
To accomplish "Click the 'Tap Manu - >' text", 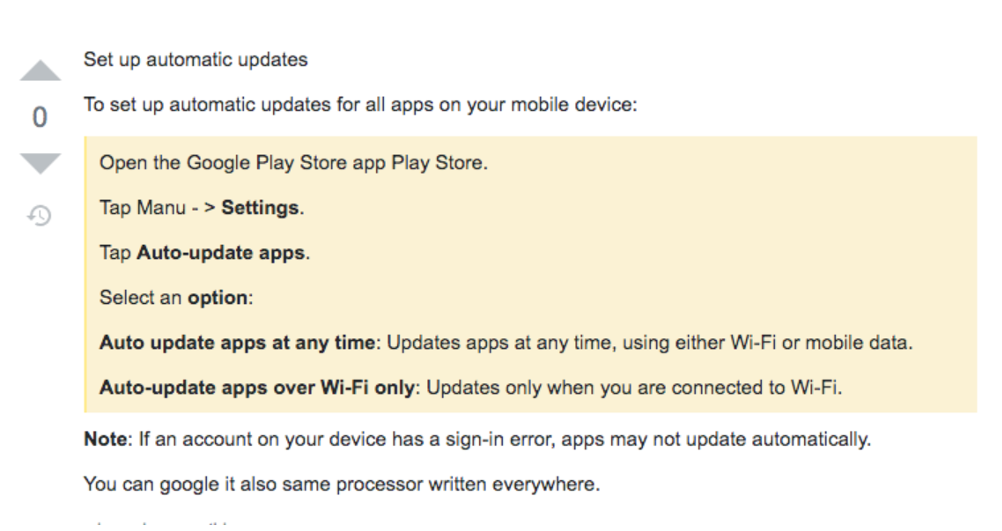I will tap(157, 208).
